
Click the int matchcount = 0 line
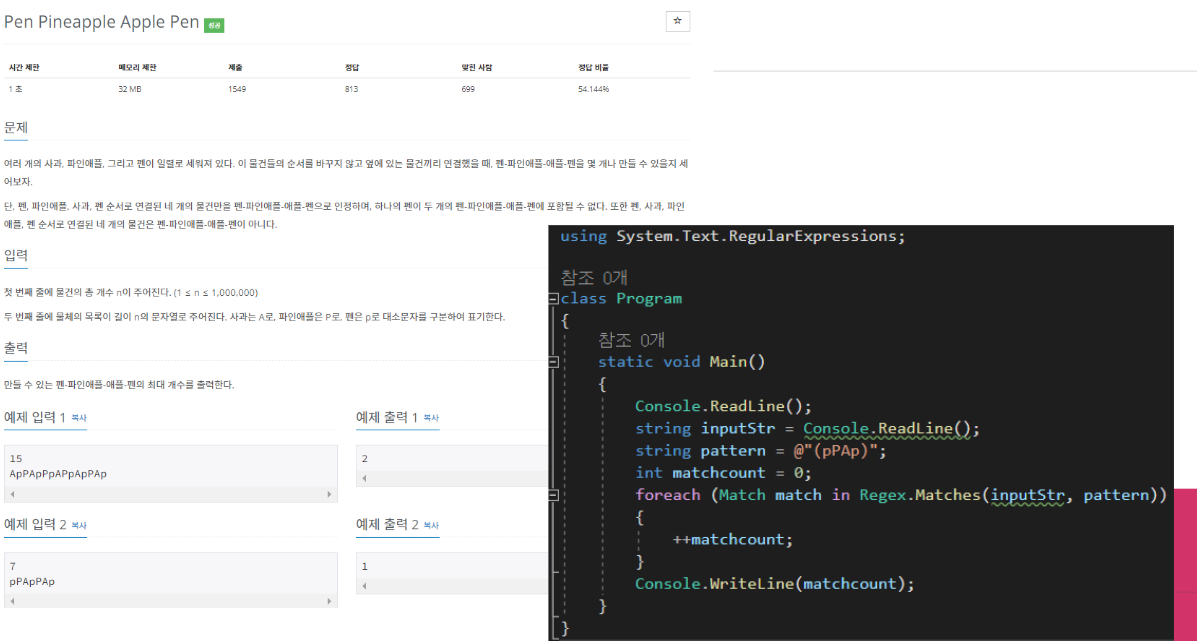pyautogui.click(x=724, y=472)
